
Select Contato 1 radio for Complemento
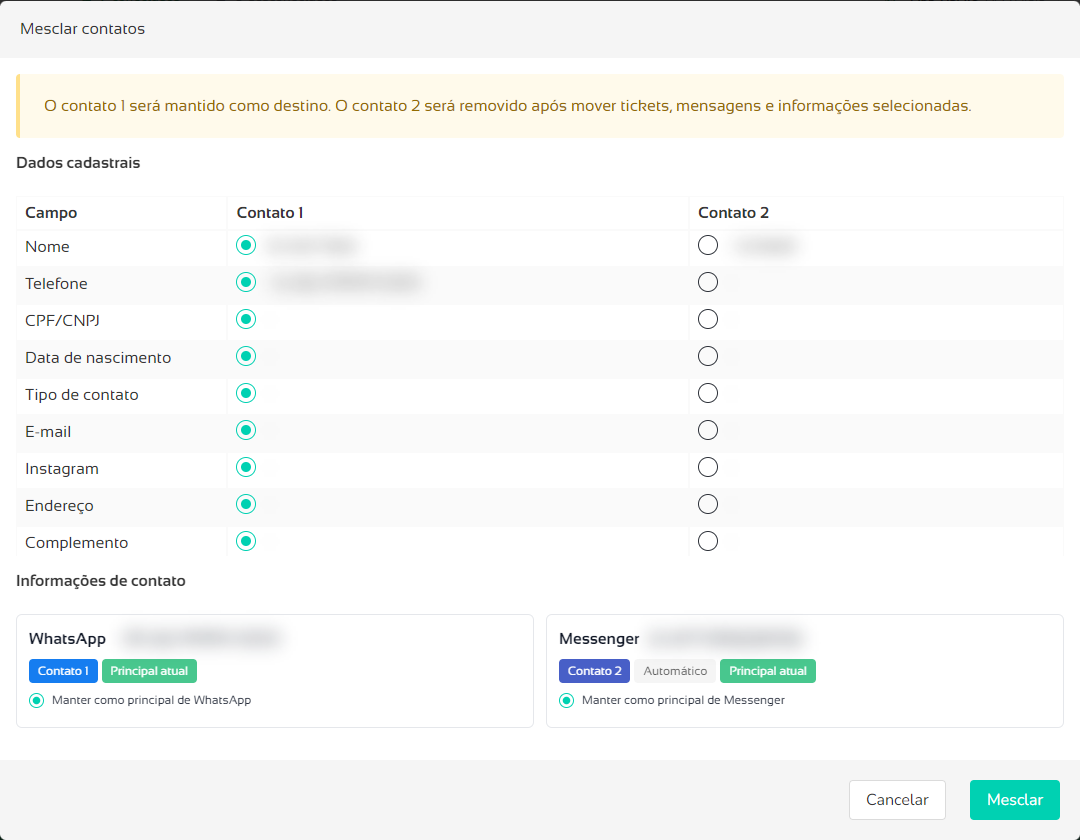(246, 541)
